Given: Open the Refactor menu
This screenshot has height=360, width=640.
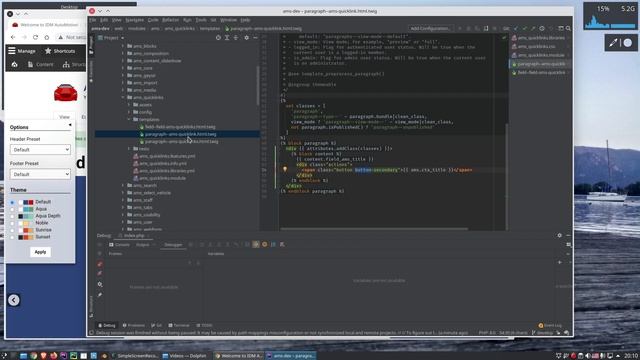Looking at the screenshot, I should pos(170,20).
